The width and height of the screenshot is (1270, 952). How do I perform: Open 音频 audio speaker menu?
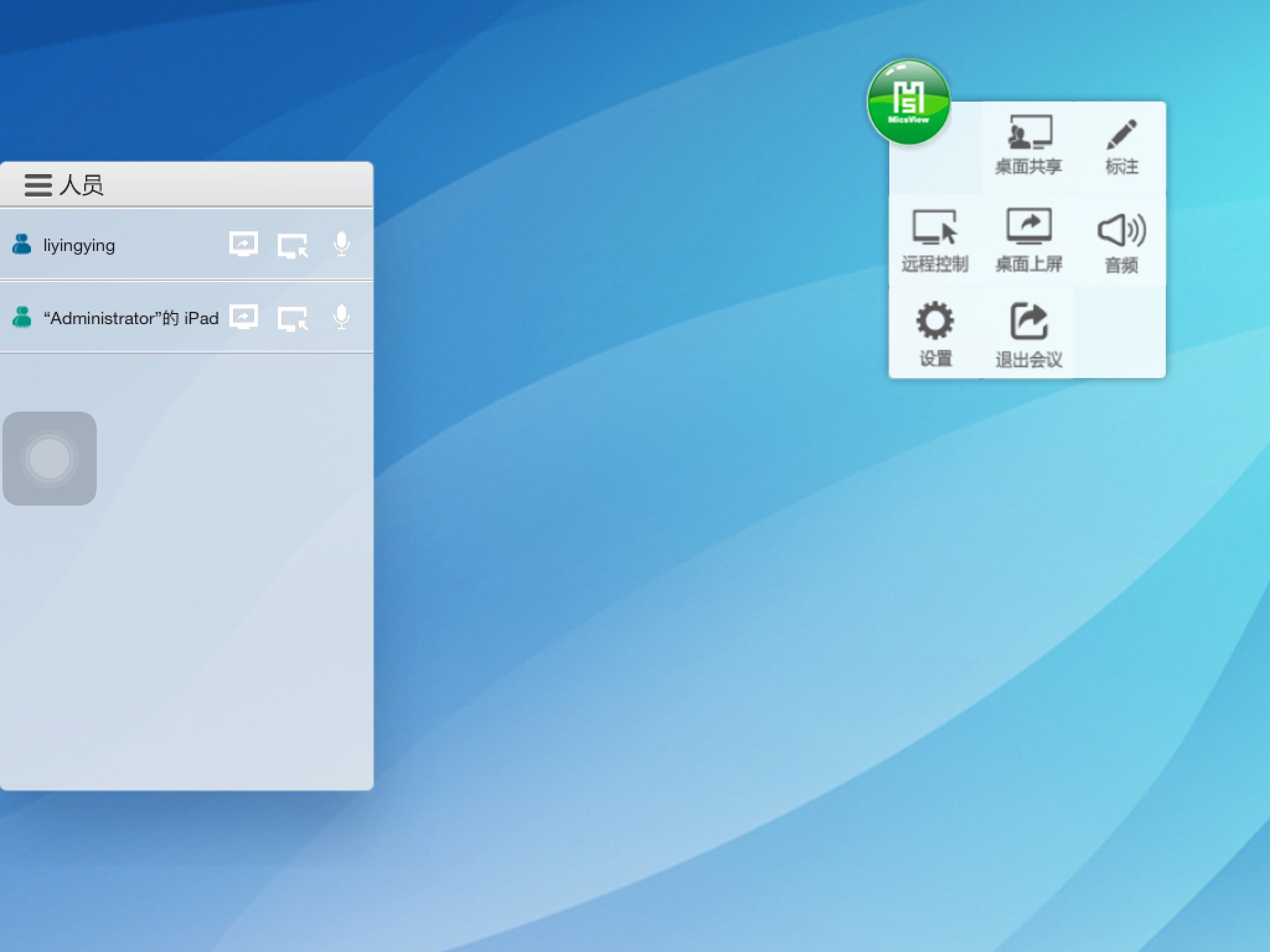[1121, 242]
